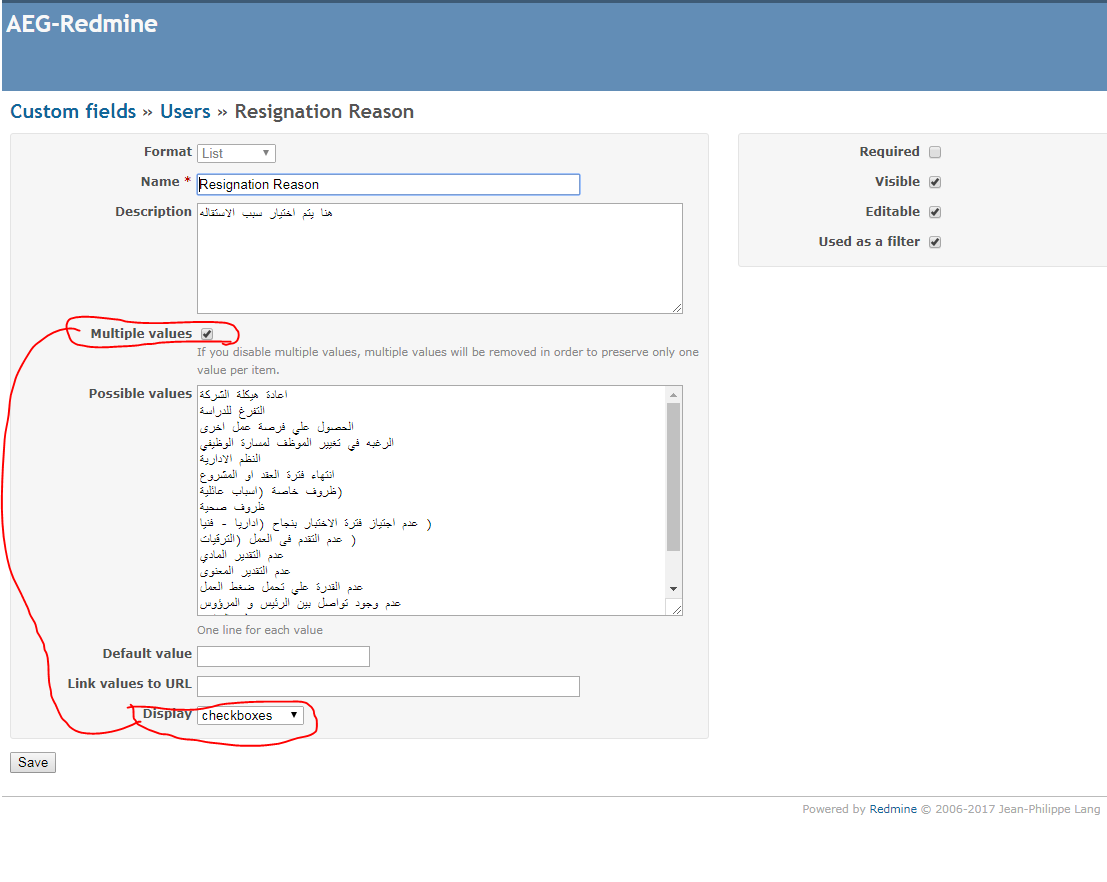This screenshot has width=1107, height=882.
Task: Click inside the Possible values text area
Action: 430,500
